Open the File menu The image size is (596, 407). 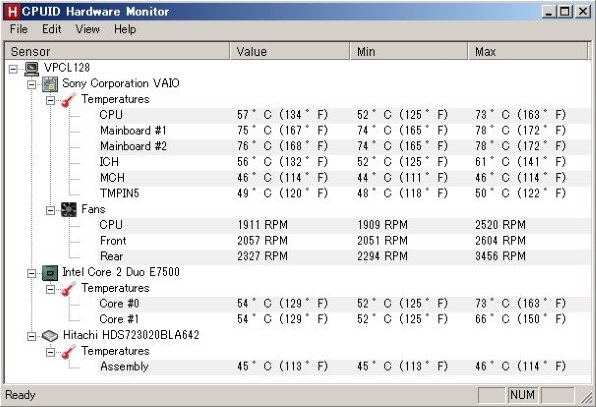[x=19, y=29]
